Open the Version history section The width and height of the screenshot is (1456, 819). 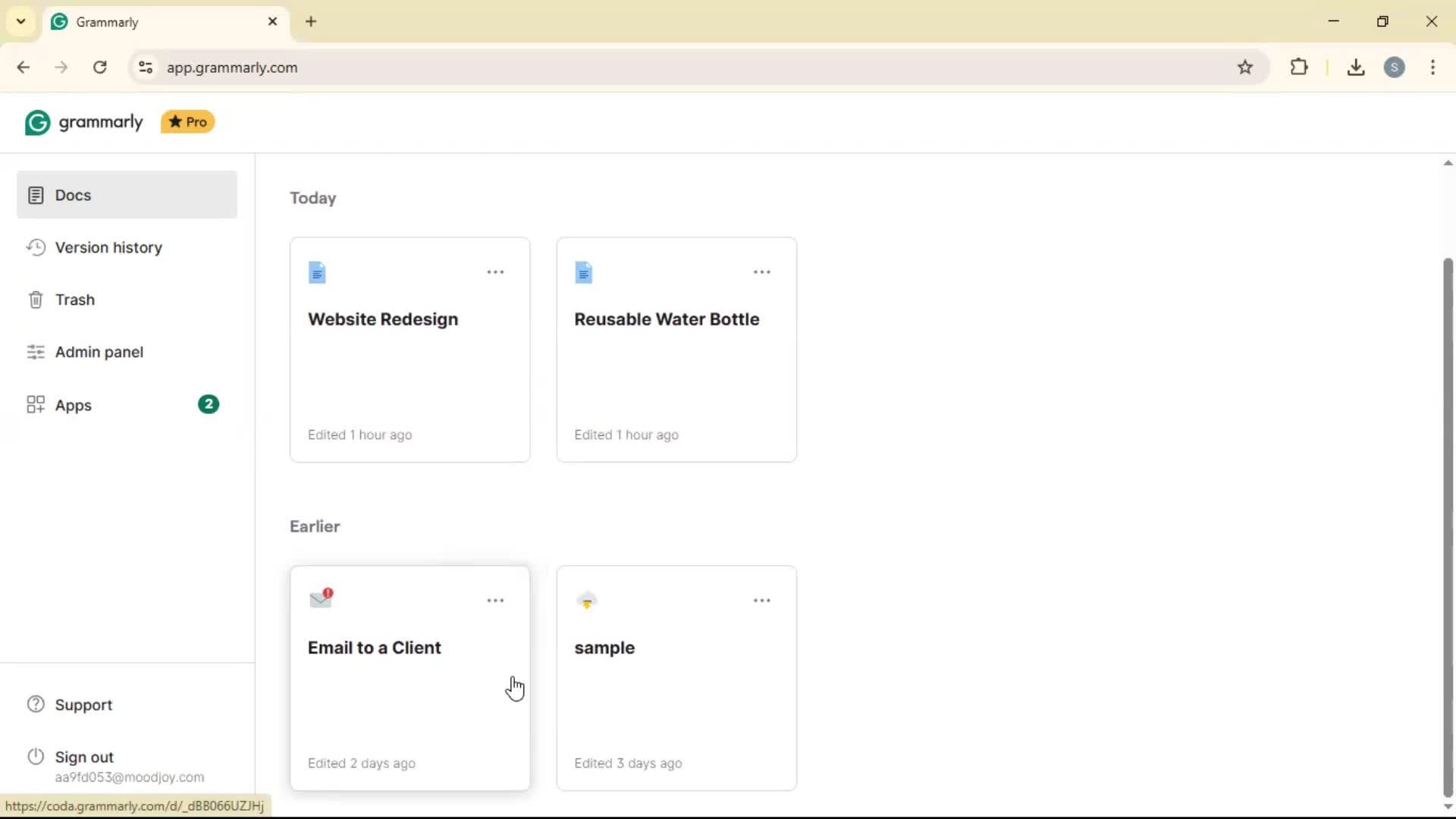point(108,248)
